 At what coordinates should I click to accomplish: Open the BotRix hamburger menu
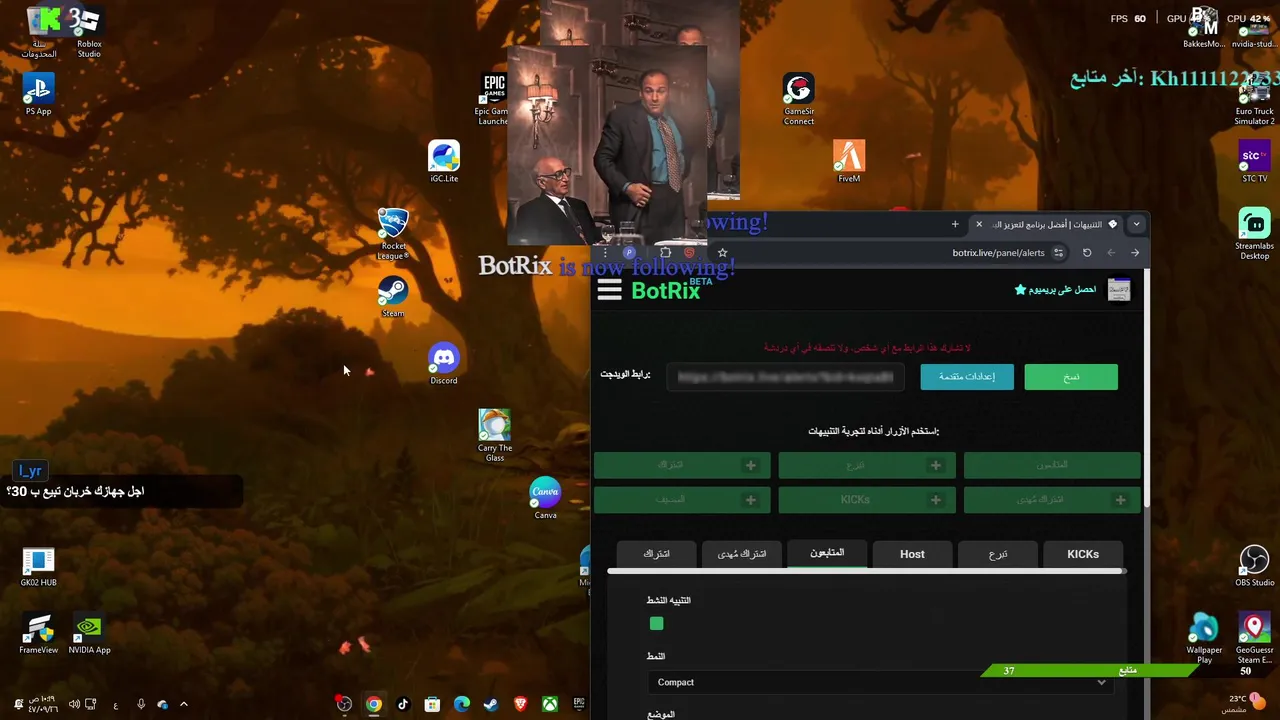pyautogui.click(x=609, y=290)
